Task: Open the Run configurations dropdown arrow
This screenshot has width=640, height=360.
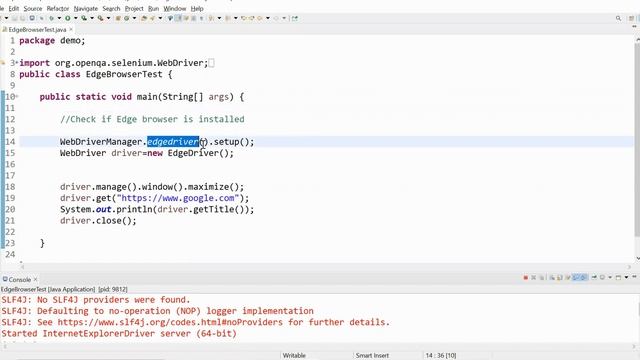Action: (76, 18)
